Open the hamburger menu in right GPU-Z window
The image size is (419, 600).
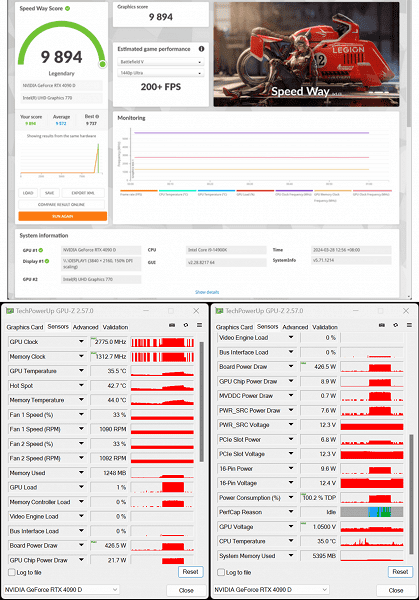pyautogui.click(x=409, y=325)
